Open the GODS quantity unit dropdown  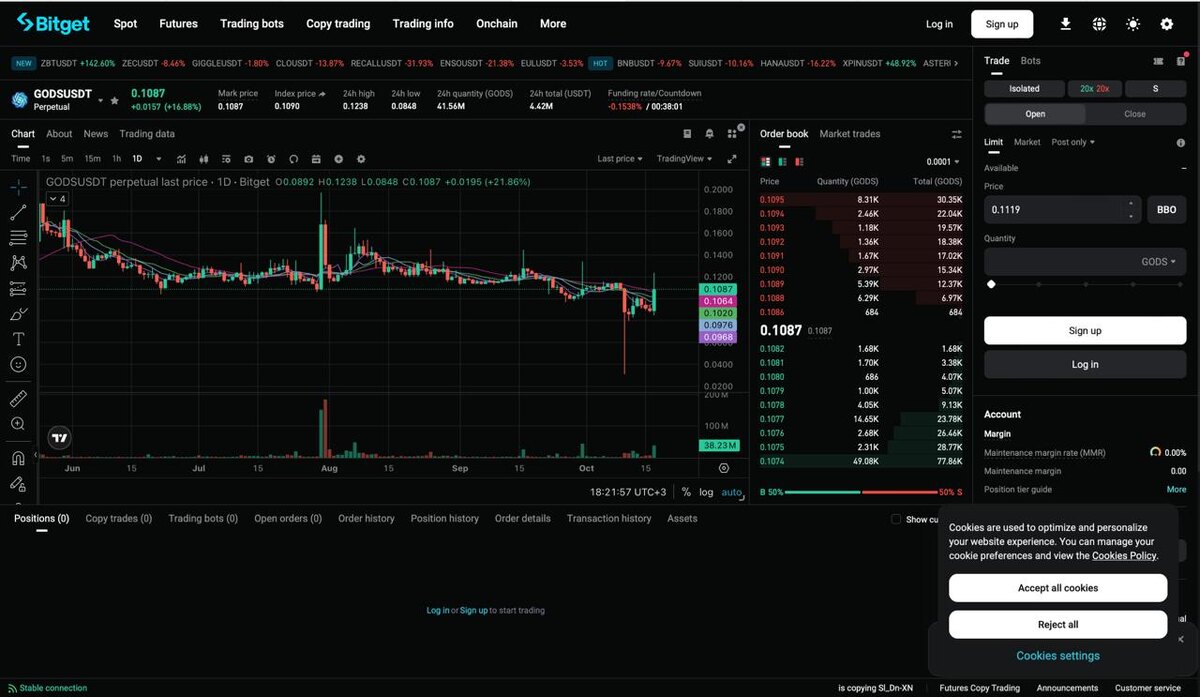[1160, 262]
